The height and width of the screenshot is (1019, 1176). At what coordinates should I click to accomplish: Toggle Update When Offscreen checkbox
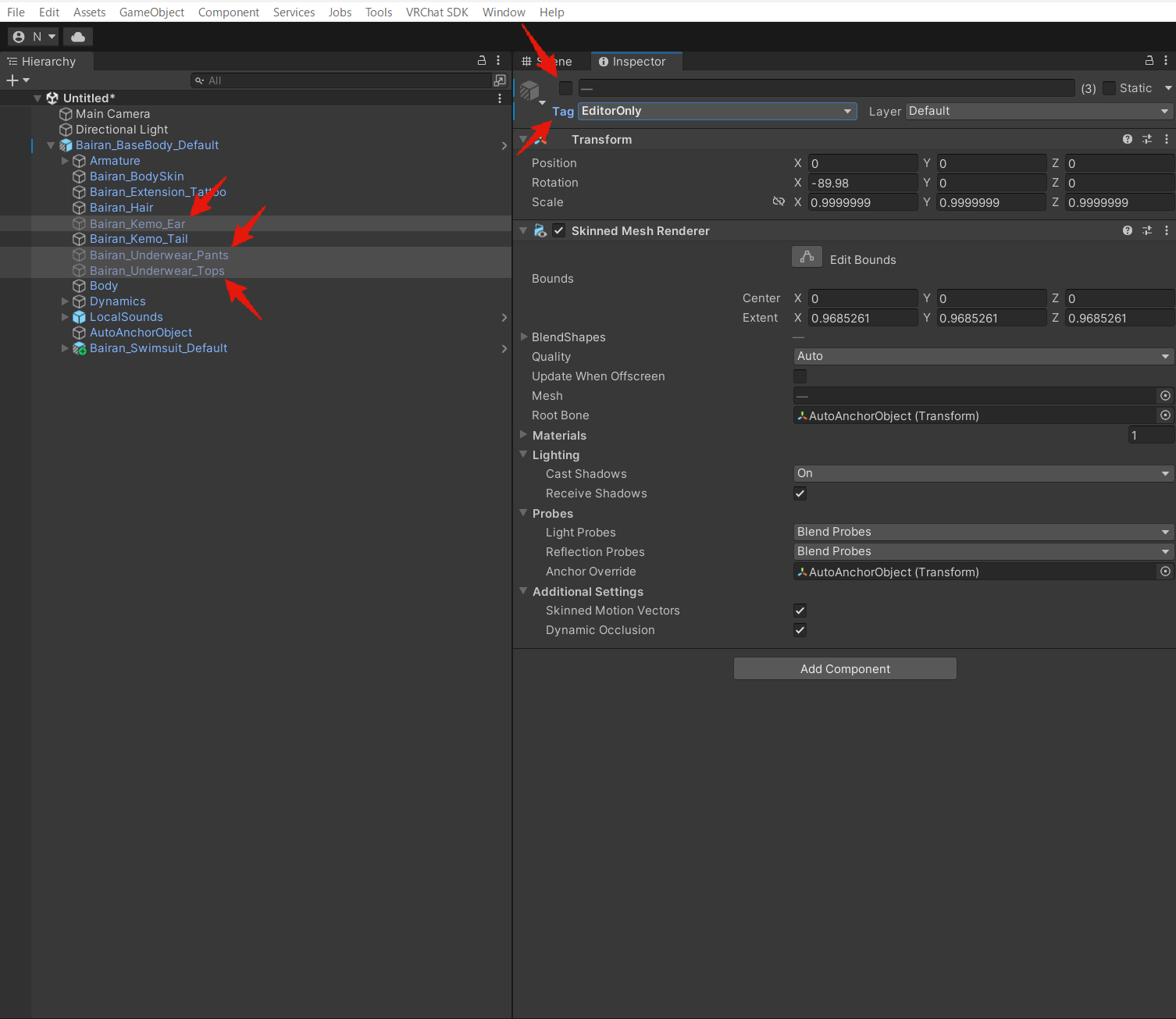pos(800,376)
